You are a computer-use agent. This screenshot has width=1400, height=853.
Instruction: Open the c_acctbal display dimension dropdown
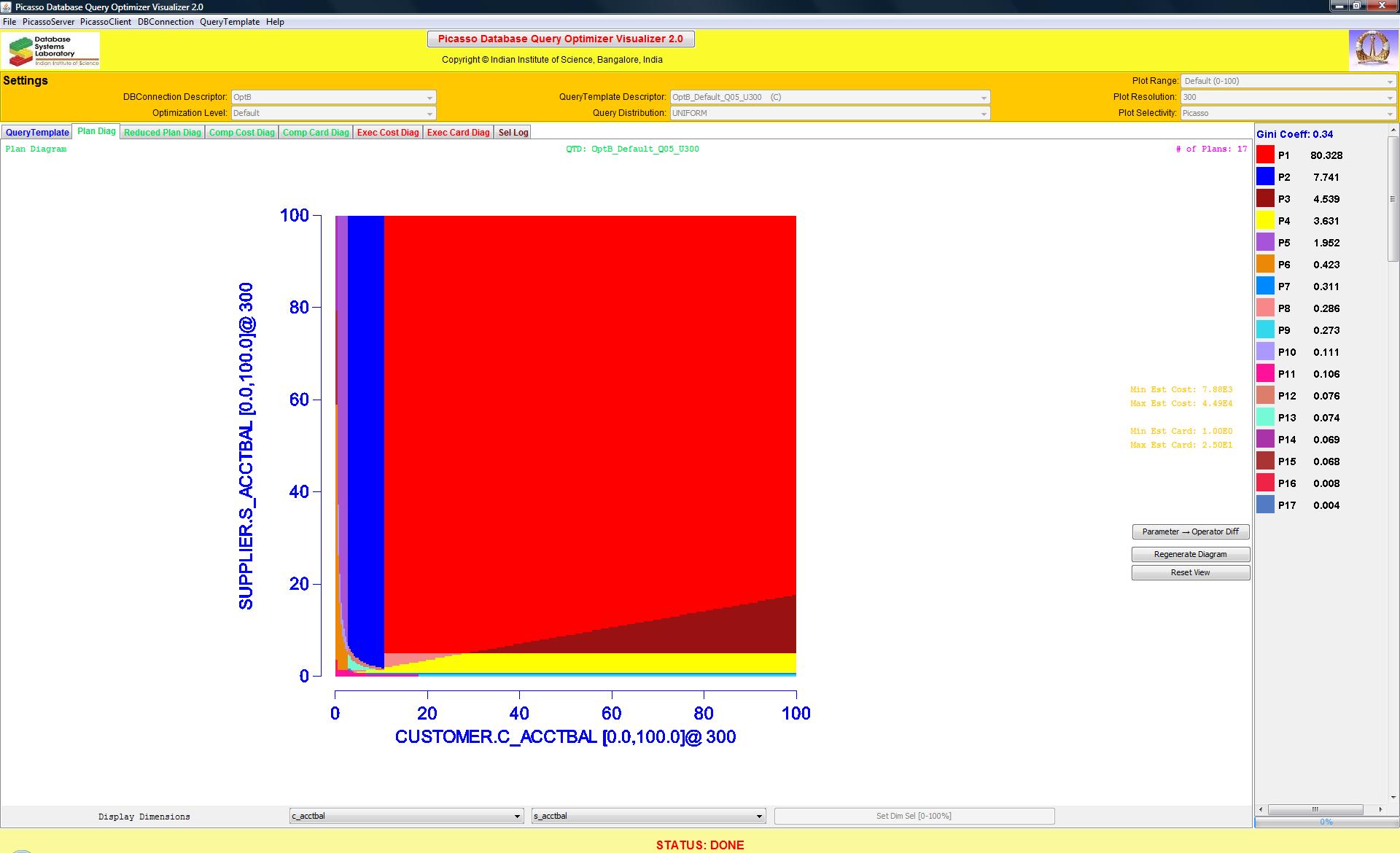point(406,816)
